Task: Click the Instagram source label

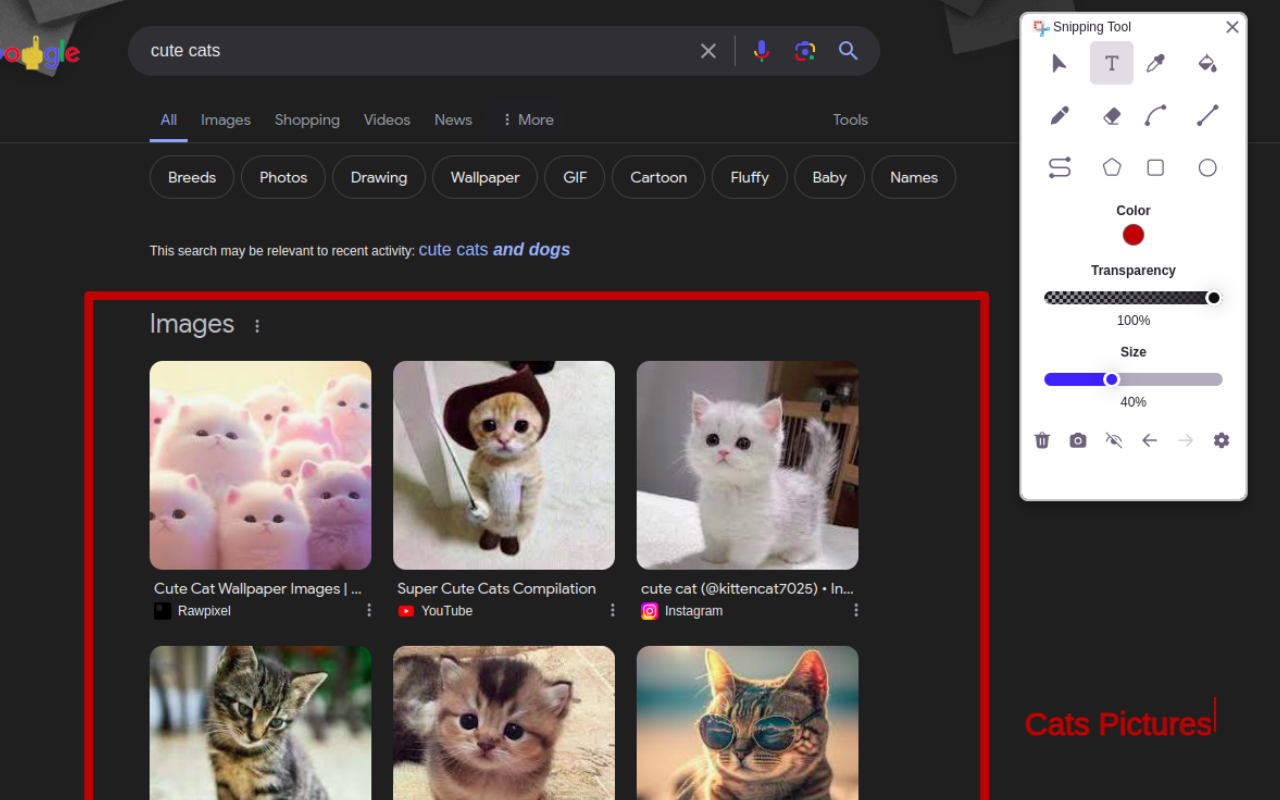Action: tap(694, 611)
